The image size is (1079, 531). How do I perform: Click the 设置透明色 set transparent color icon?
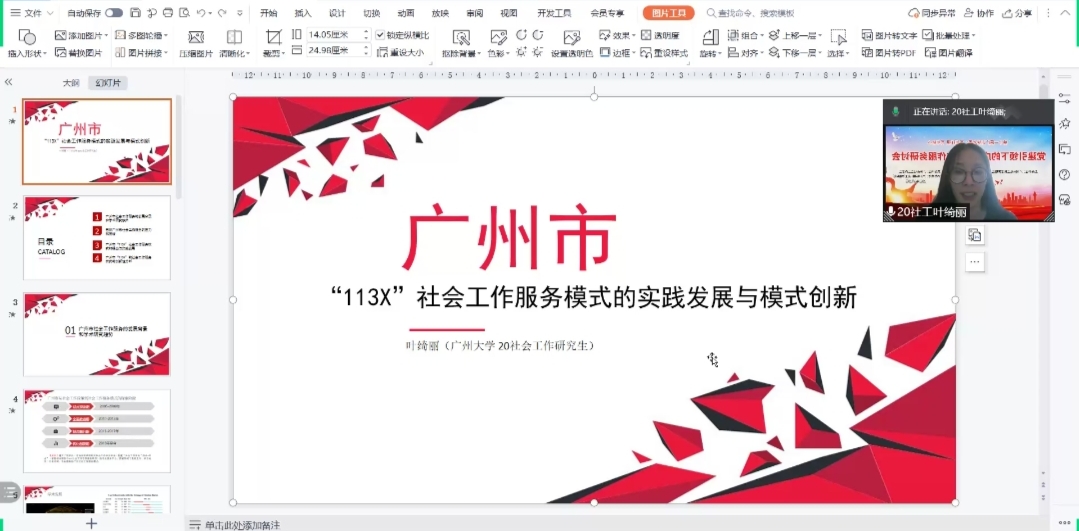pyautogui.click(x=571, y=37)
